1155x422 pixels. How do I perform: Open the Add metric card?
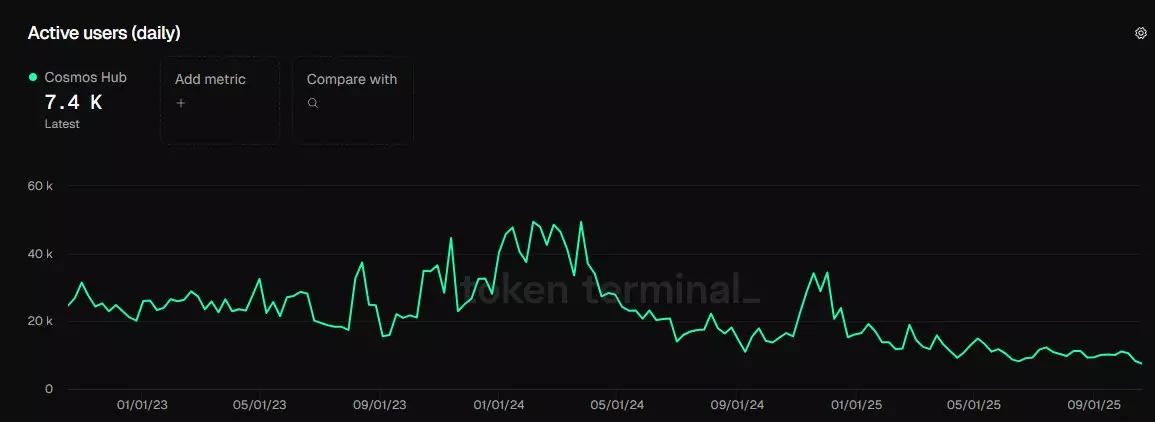click(x=220, y=101)
